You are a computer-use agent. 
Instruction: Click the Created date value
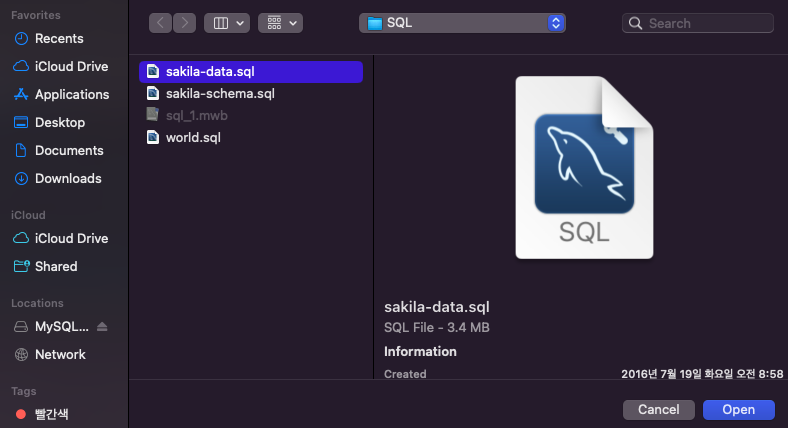click(x=702, y=374)
